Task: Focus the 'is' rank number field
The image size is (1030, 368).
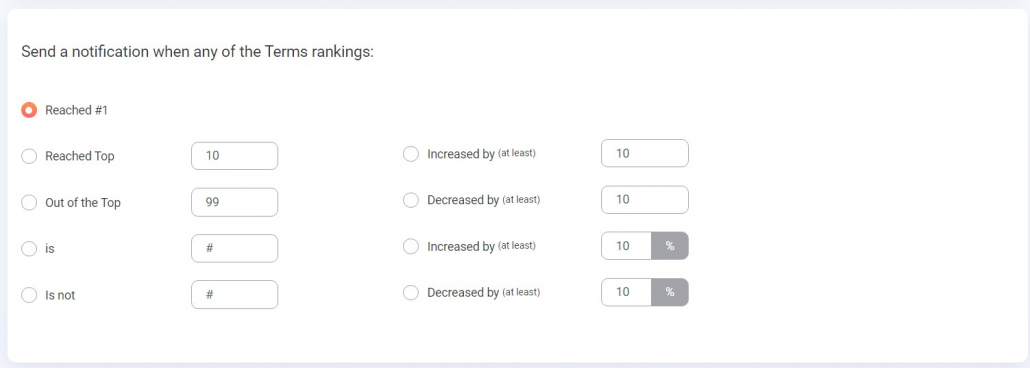Action: point(235,249)
